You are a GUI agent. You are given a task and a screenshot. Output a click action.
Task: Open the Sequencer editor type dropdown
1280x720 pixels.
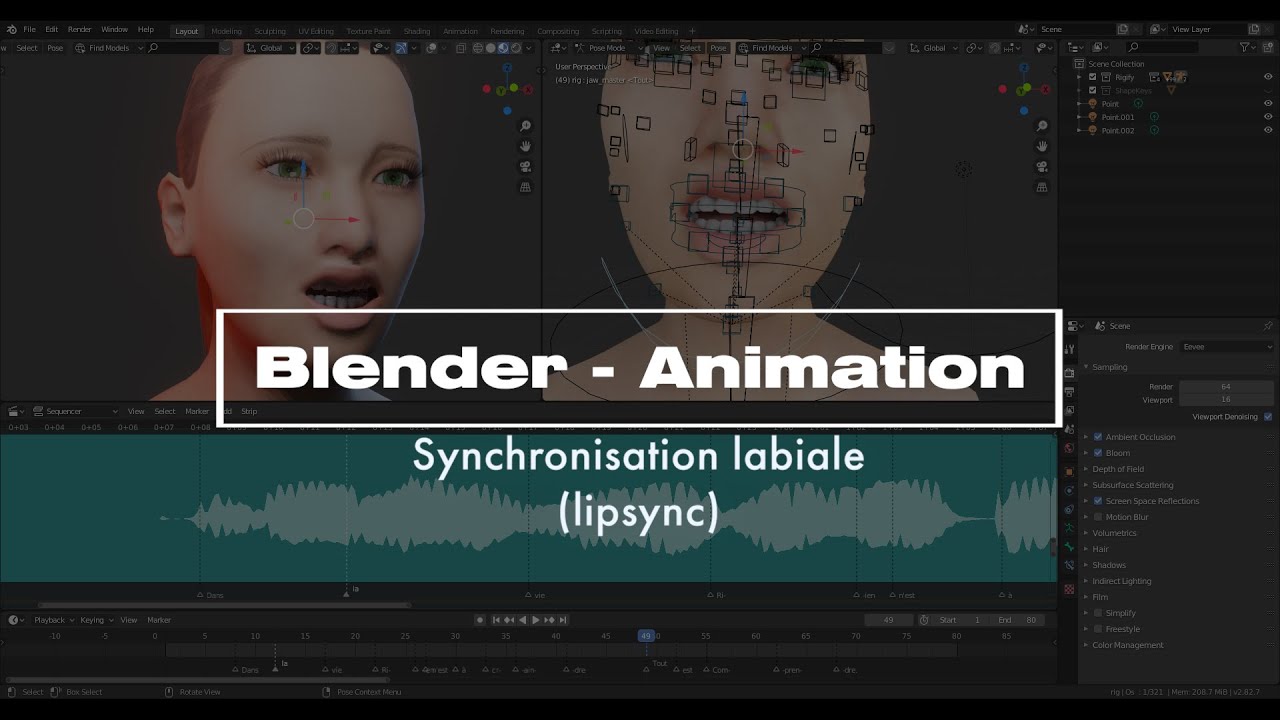[x=75, y=411]
